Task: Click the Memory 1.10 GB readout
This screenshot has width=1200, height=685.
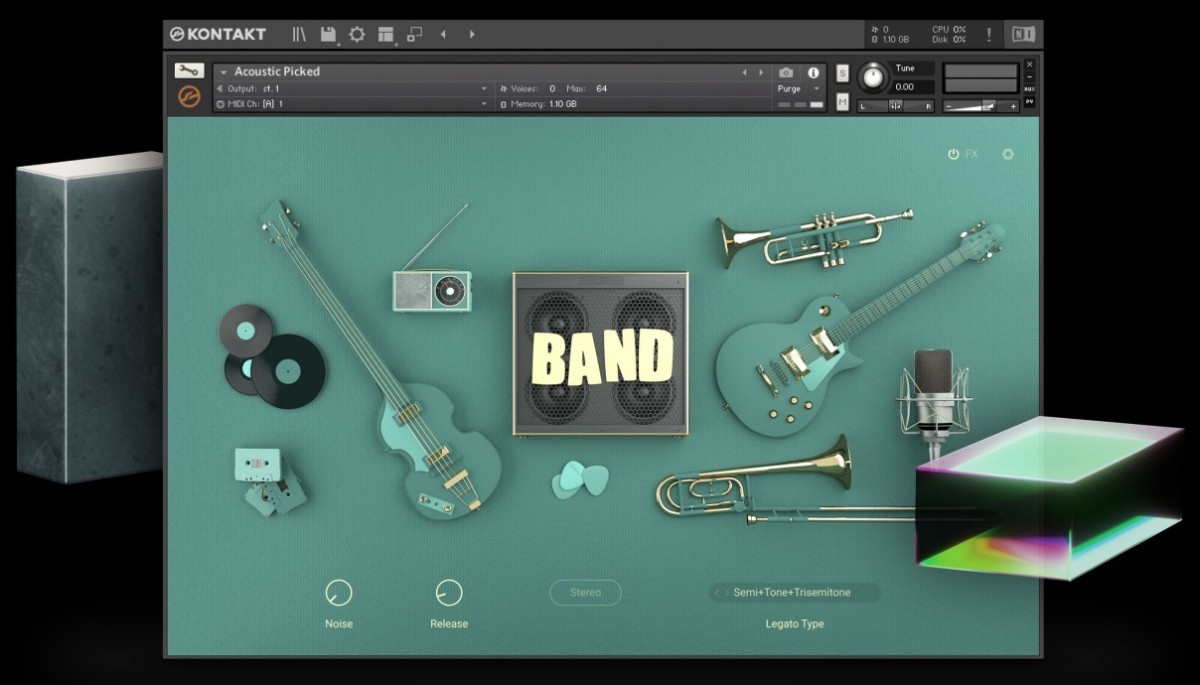Action: coord(538,104)
